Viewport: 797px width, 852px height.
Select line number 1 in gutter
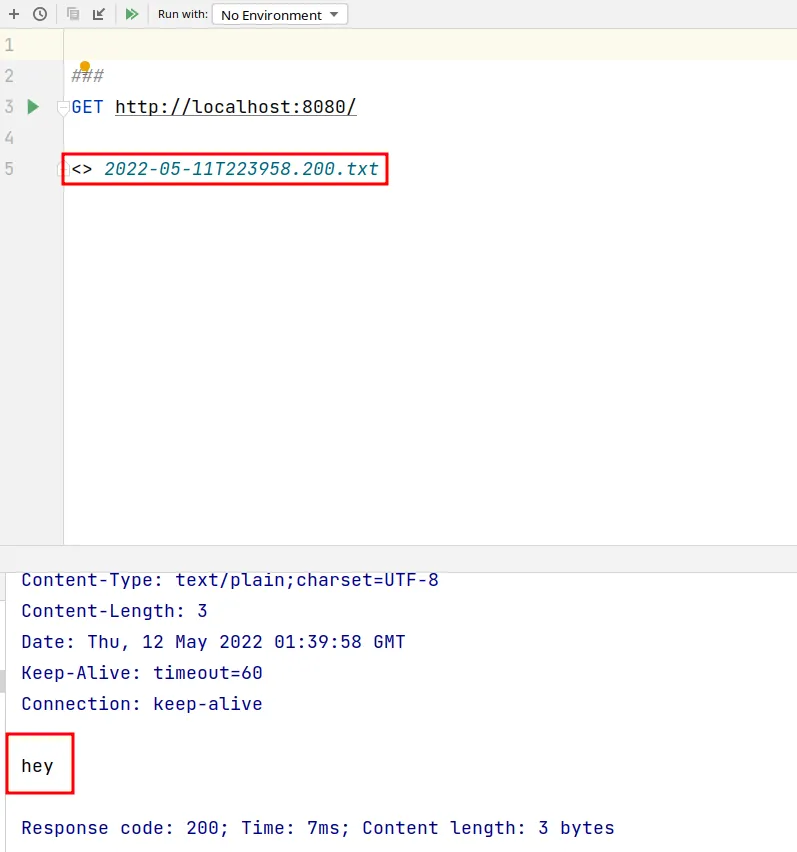(9, 45)
